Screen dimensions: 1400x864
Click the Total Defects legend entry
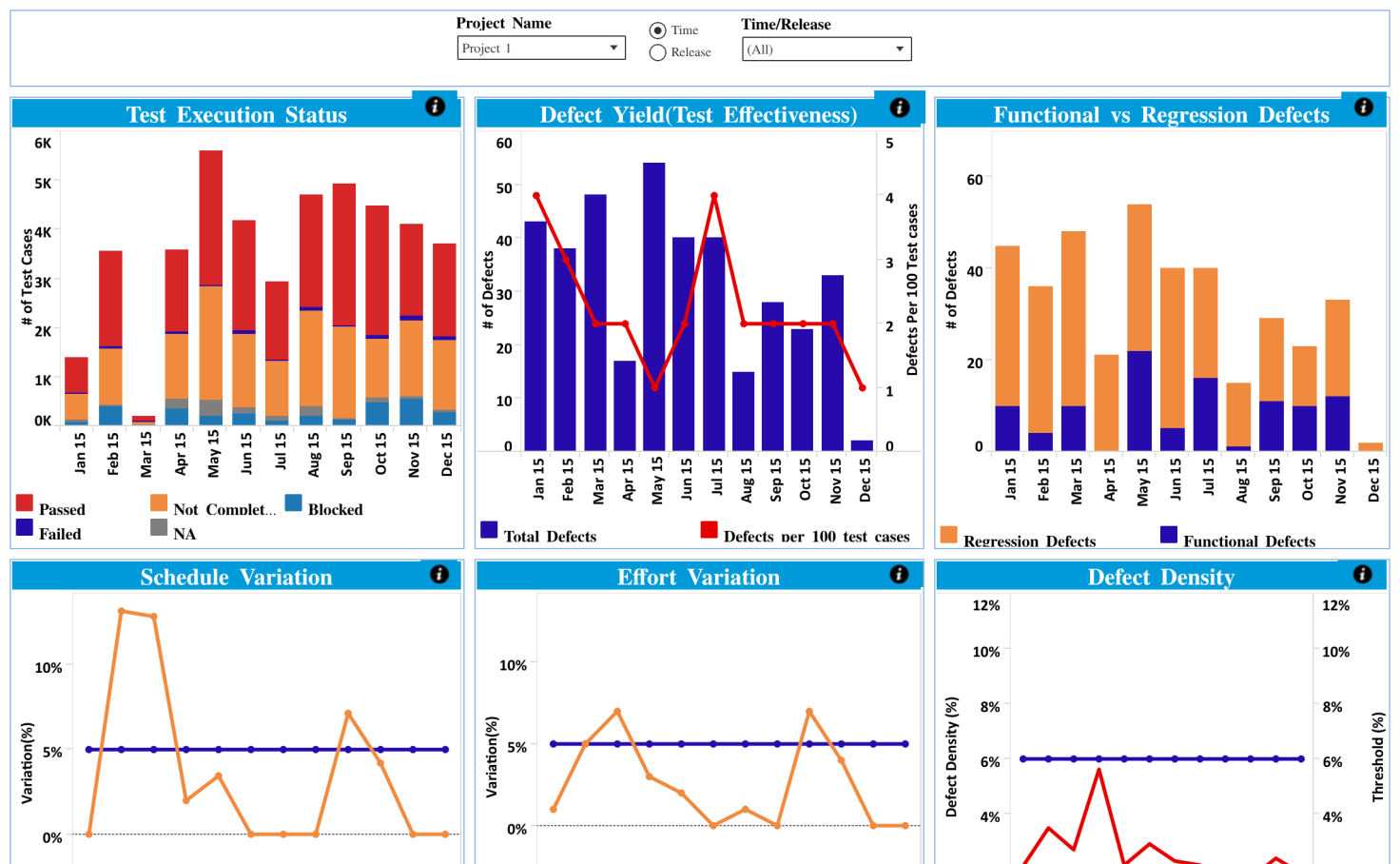[539, 536]
